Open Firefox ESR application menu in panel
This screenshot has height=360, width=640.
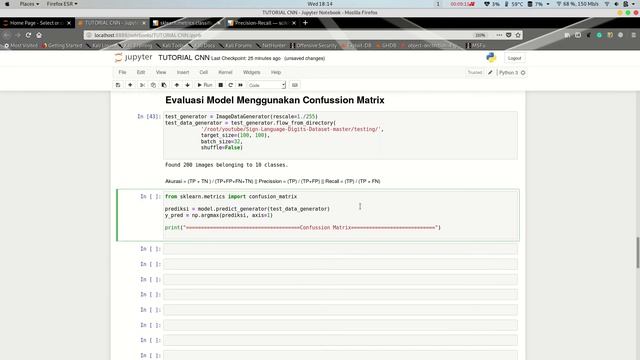62,4
